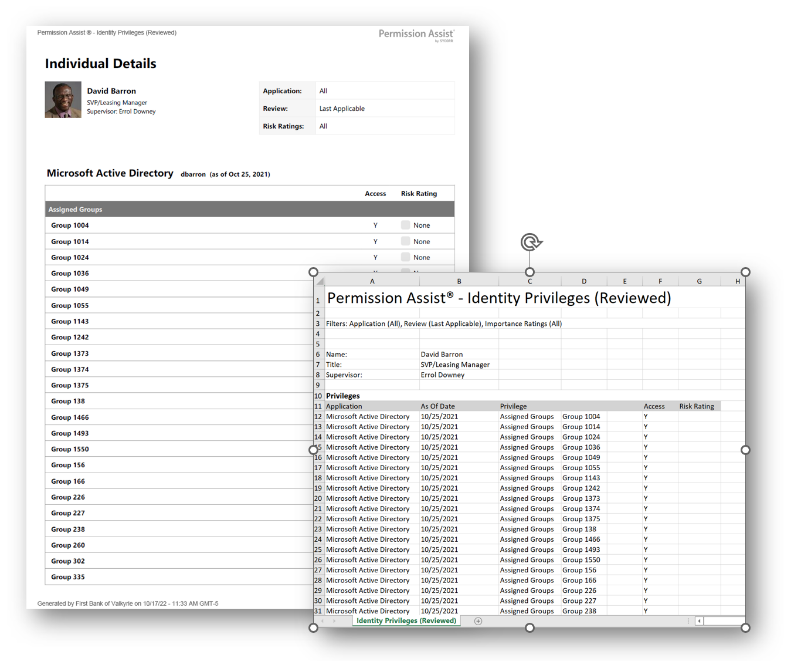Viewport: 801px width, 661px height.
Task: Click the risk rating box for Group 1004
Action: [x=405, y=226]
